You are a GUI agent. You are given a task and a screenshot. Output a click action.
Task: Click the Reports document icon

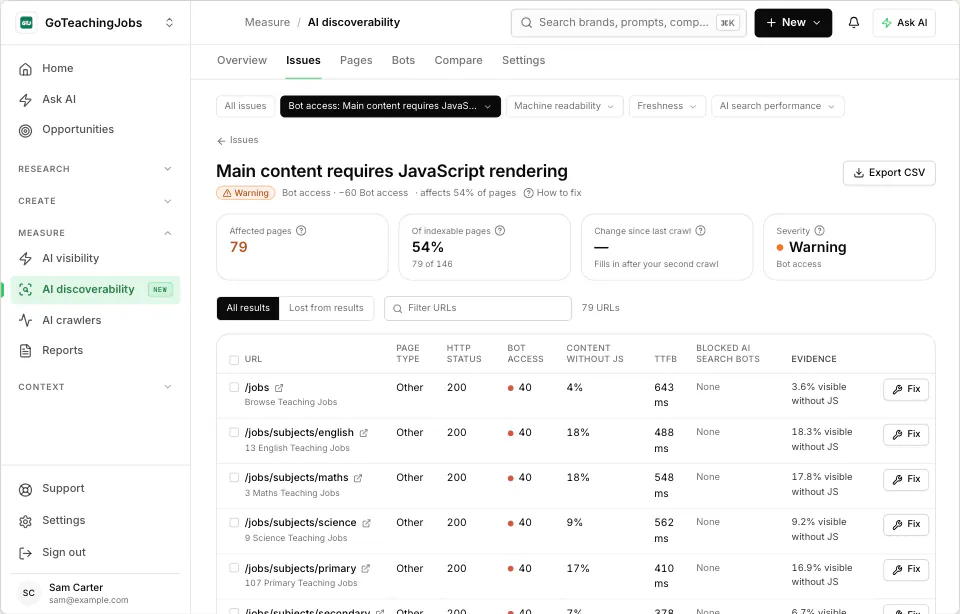[x=25, y=351]
